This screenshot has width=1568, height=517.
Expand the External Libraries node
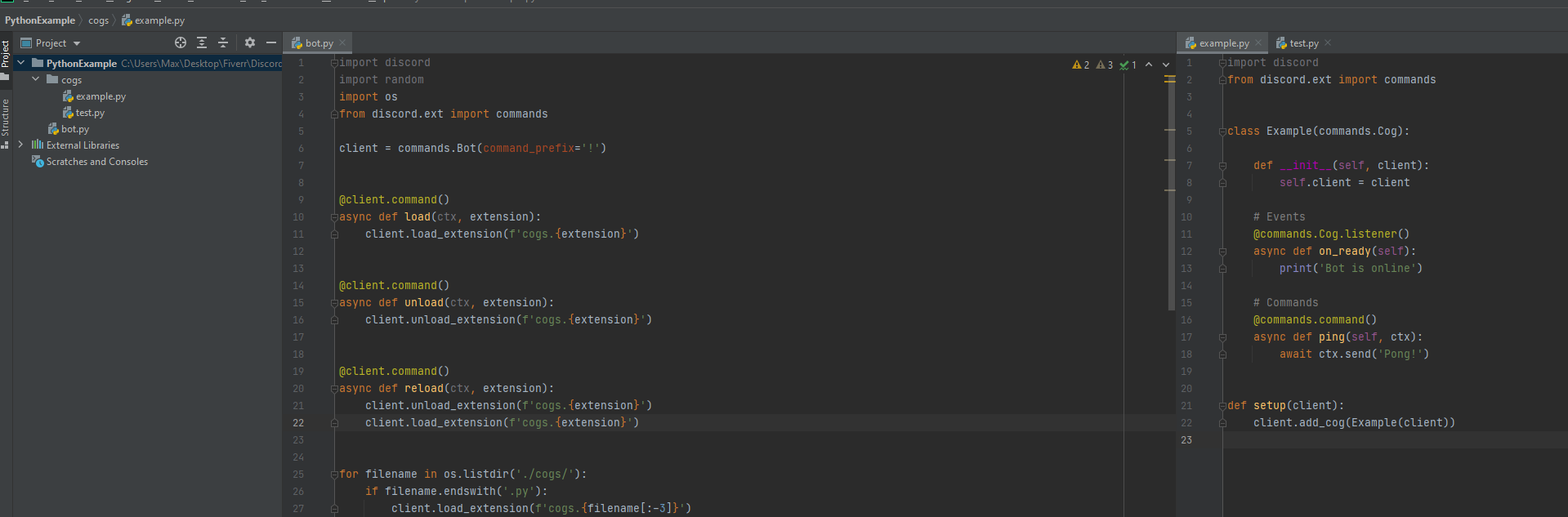20,145
